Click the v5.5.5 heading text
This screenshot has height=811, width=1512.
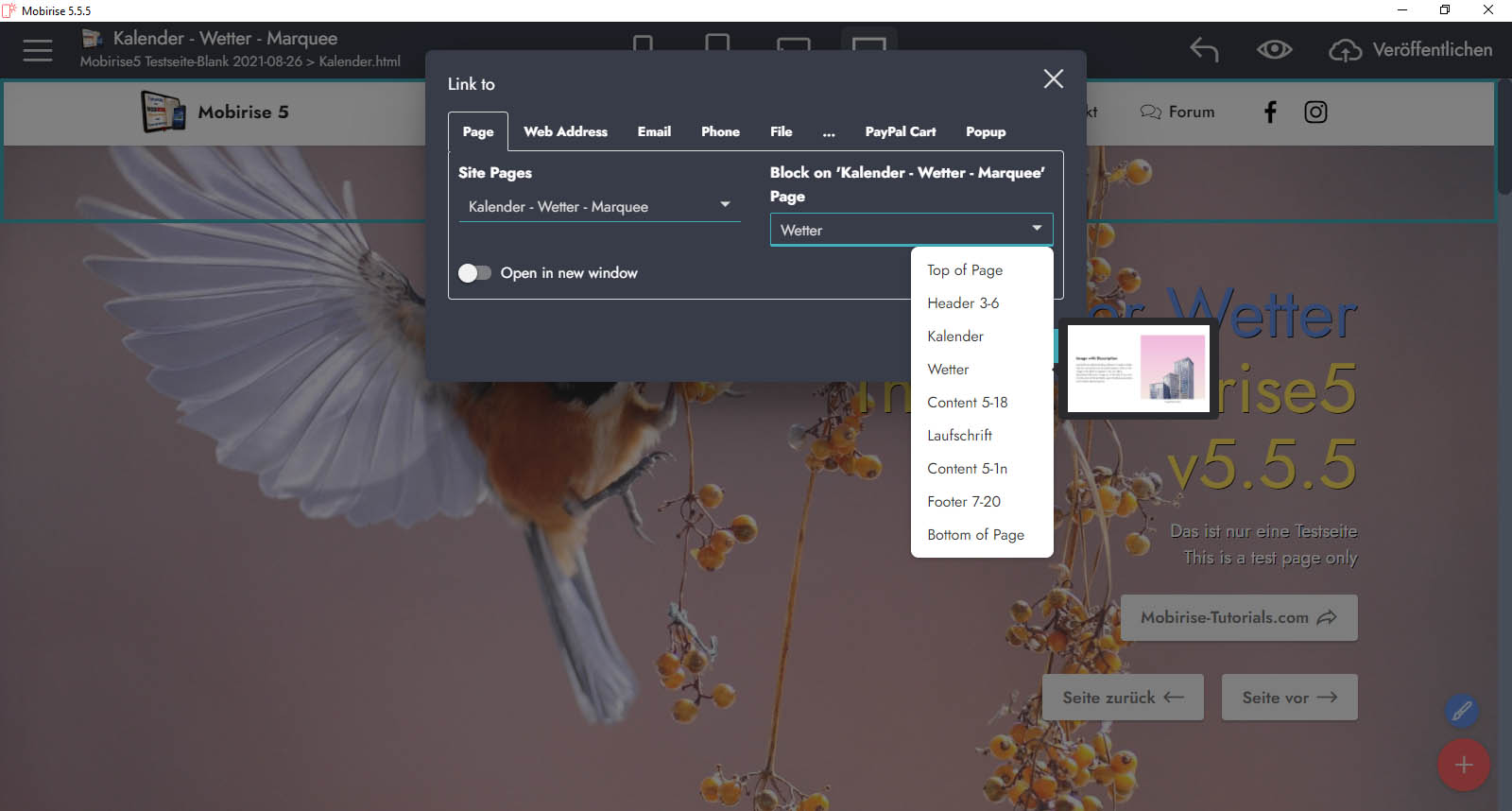click(1262, 464)
